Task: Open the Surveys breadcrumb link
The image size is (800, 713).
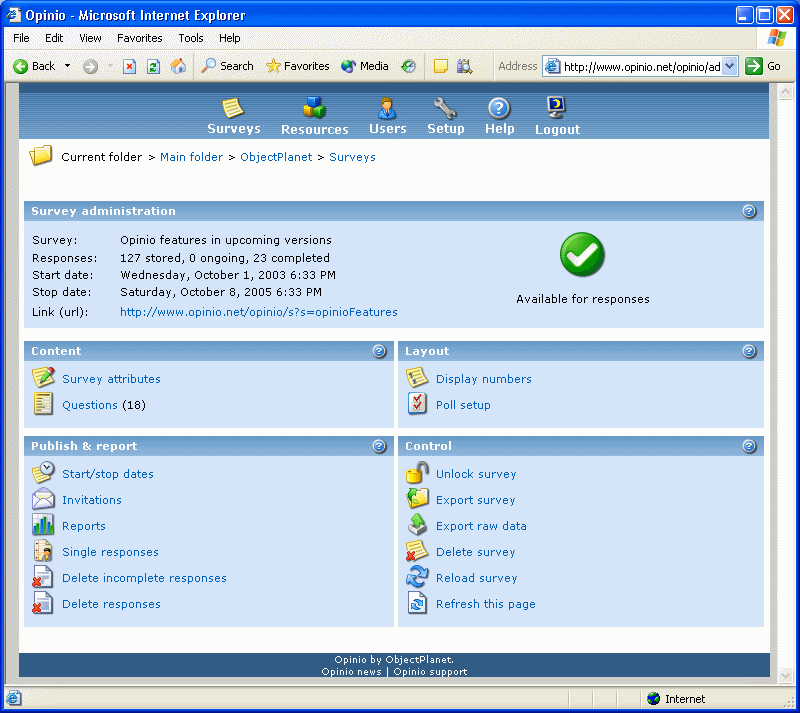Action: tap(352, 157)
